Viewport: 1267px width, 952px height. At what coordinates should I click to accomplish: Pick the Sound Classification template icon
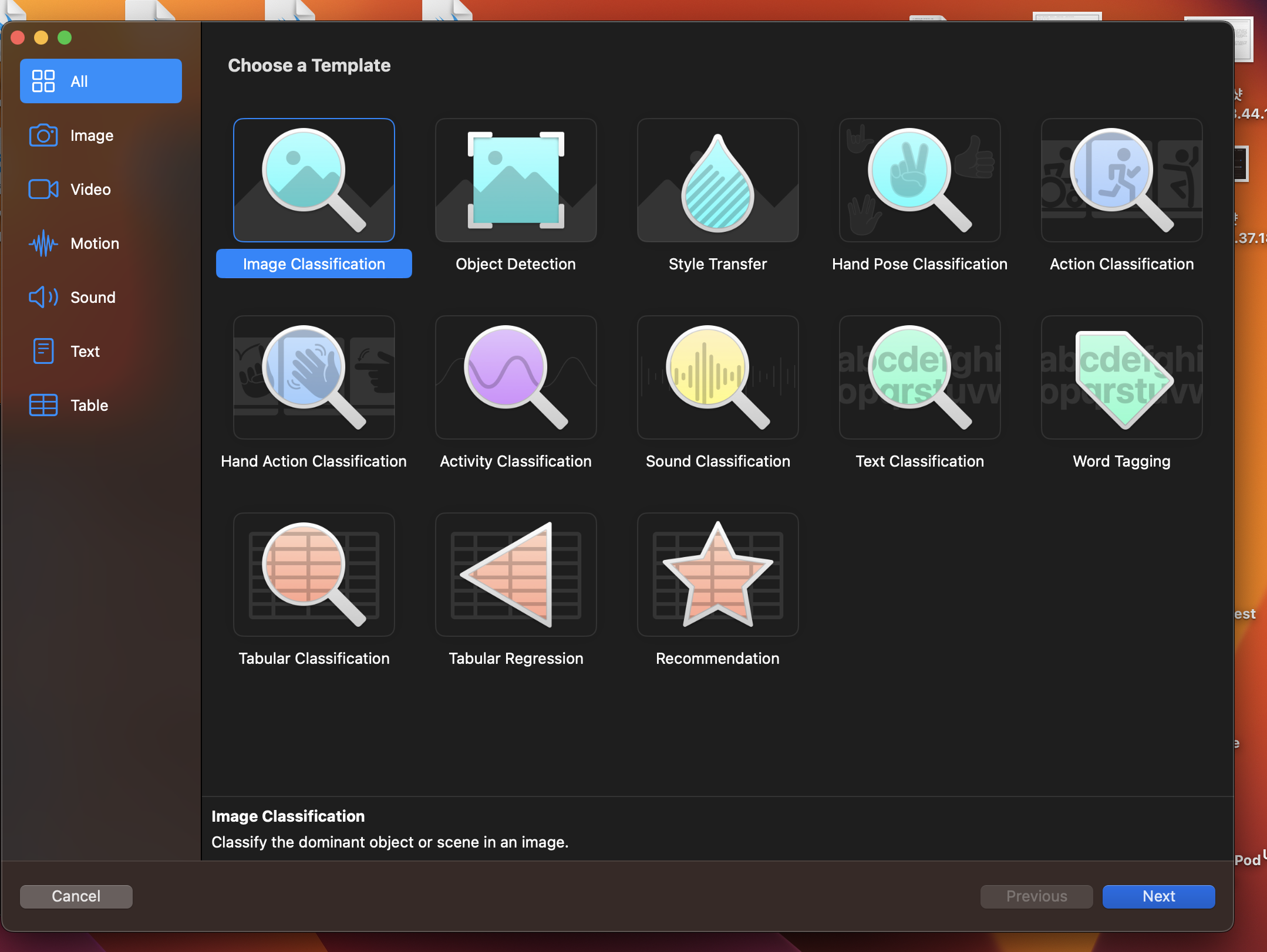pyautogui.click(x=717, y=377)
